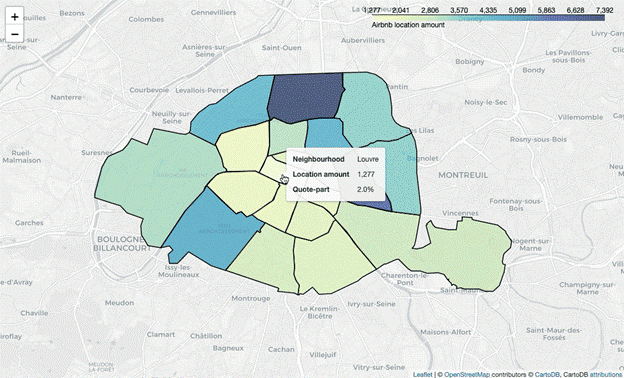Open the OpenStreetMap contributors link
The height and width of the screenshot is (378, 624).
click(467, 374)
